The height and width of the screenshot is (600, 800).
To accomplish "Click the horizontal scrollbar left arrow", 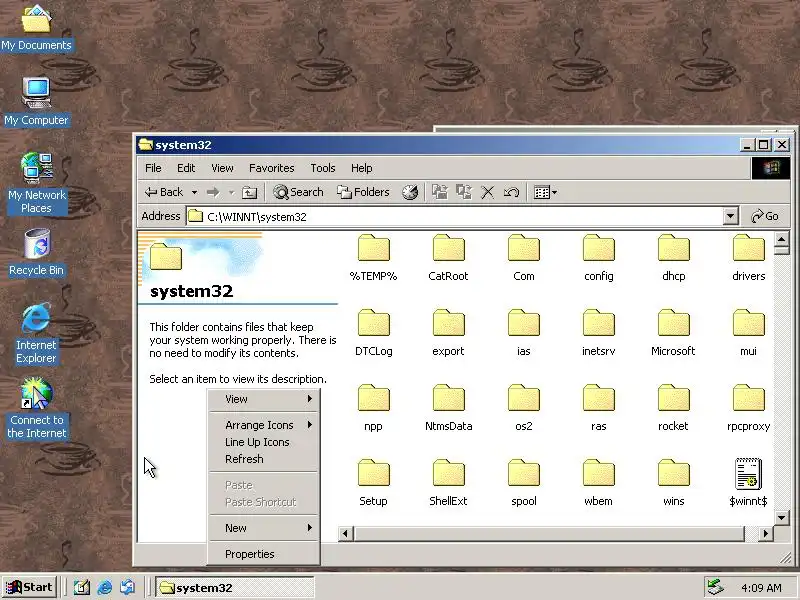I will (345, 534).
